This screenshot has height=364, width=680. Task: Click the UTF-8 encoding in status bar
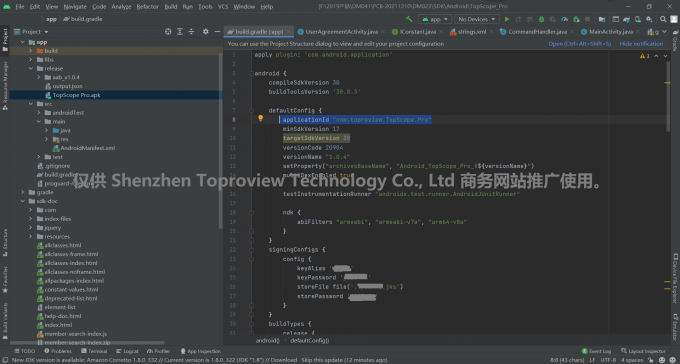pyautogui.click(x=608, y=360)
